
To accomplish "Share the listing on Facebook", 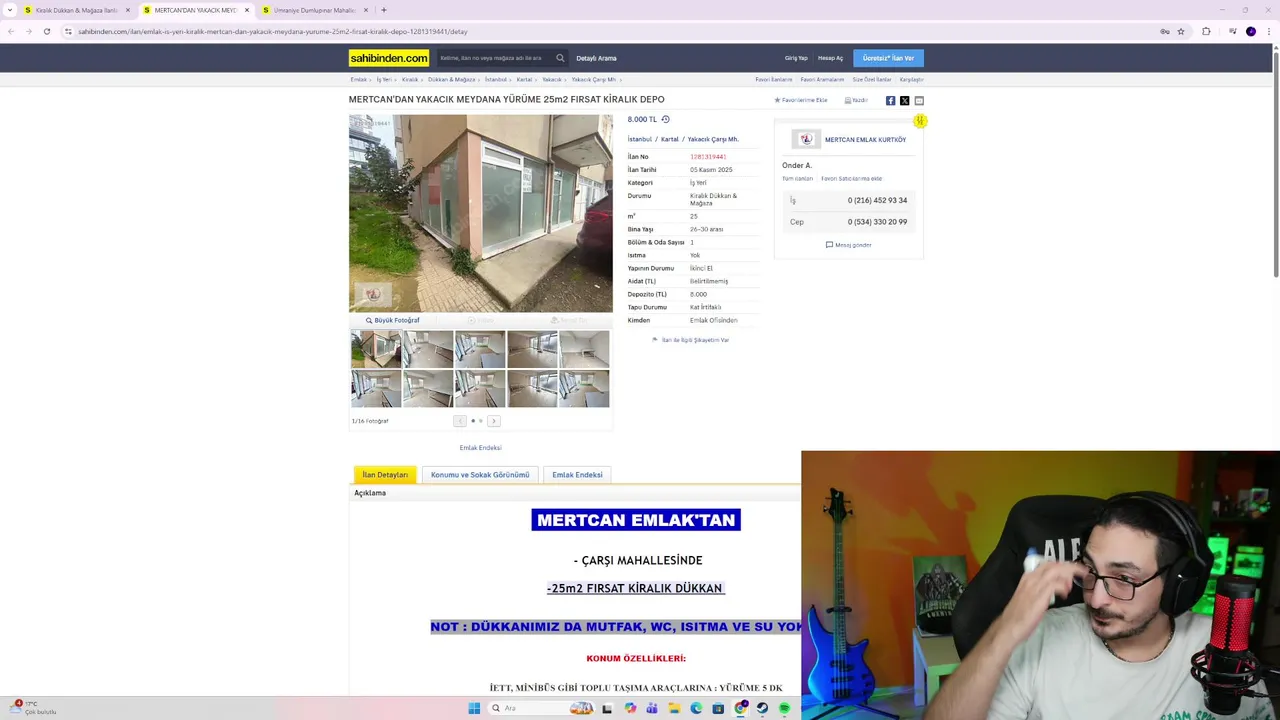I will click(890, 100).
